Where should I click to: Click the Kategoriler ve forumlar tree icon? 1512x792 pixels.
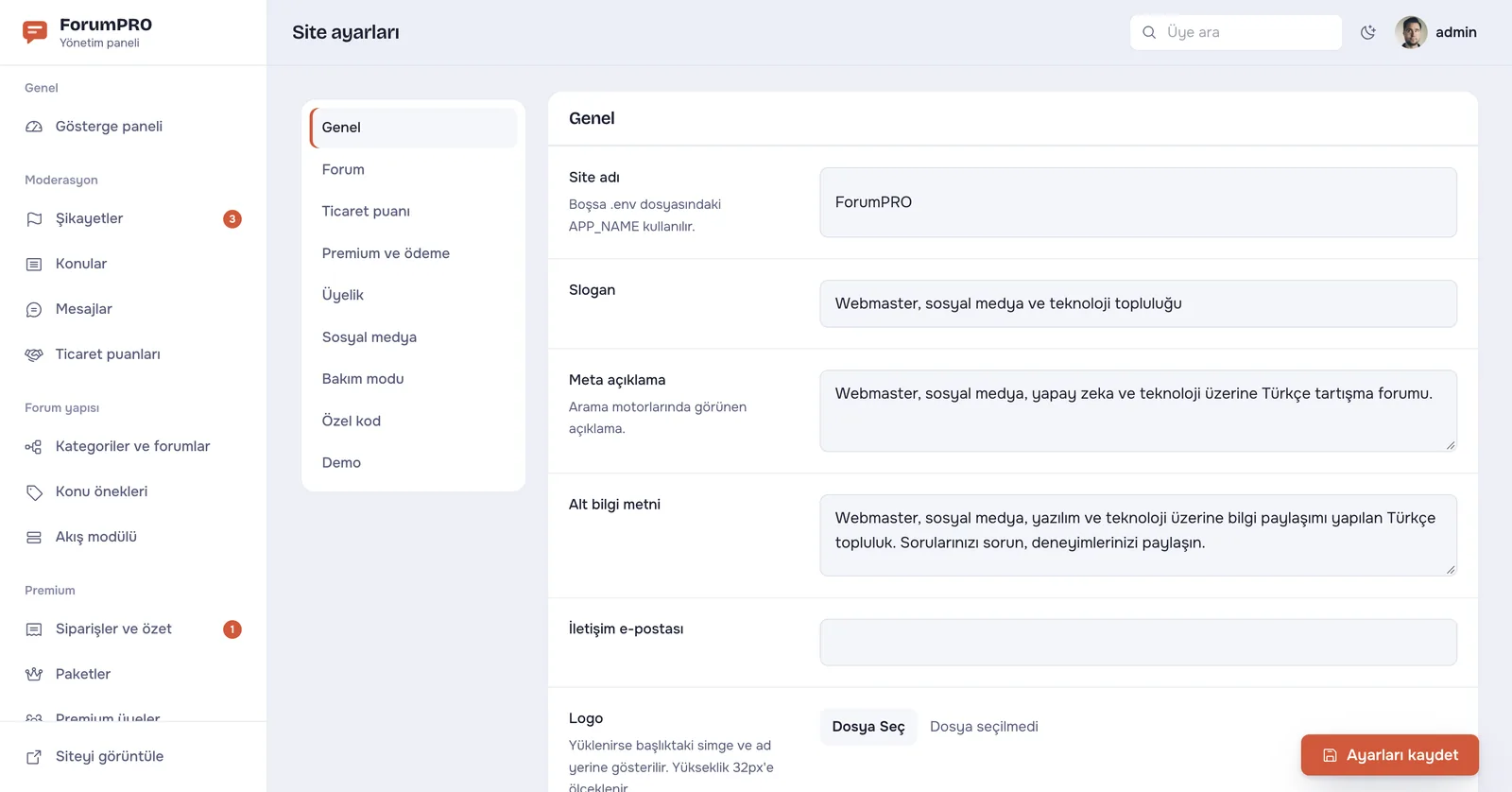34,447
